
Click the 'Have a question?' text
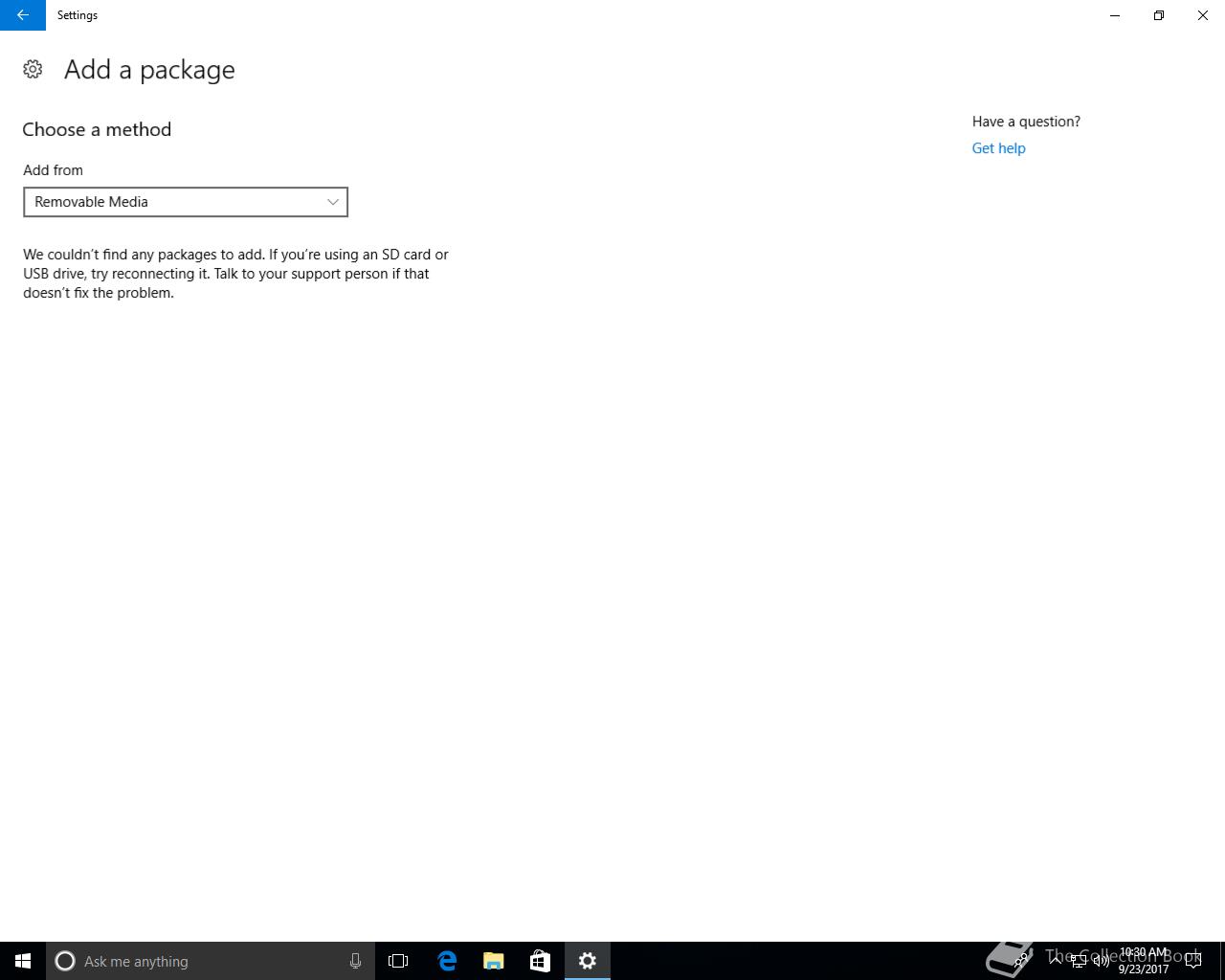click(x=1026, y=122)
